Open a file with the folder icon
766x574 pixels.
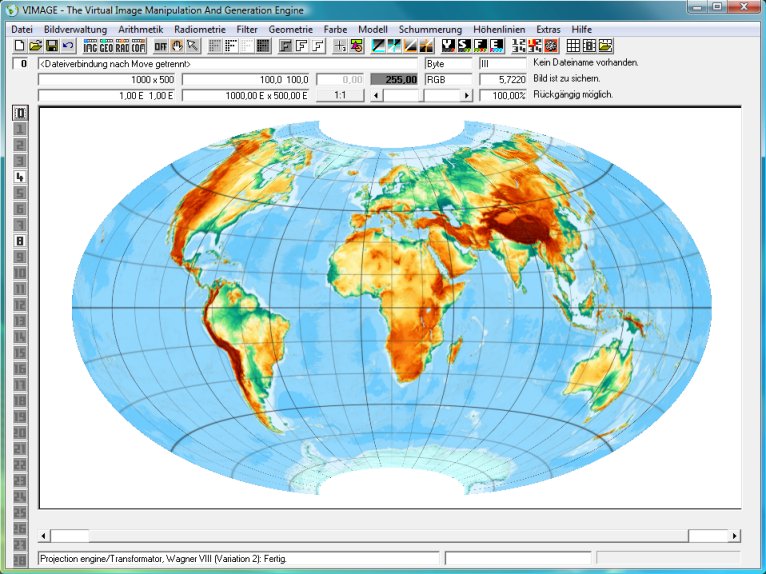point(35,46)
